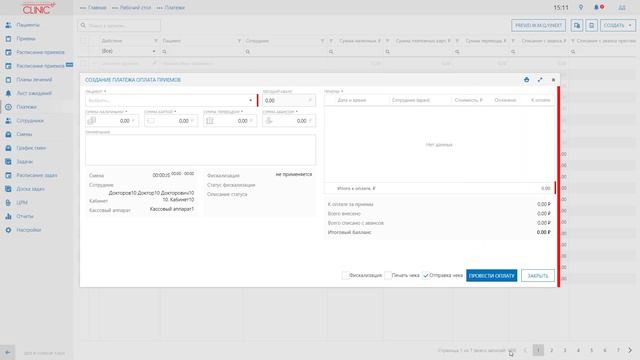Open Пациенты in the sidebar
Screen dimensions: 640x360
[x=28, y=25]
